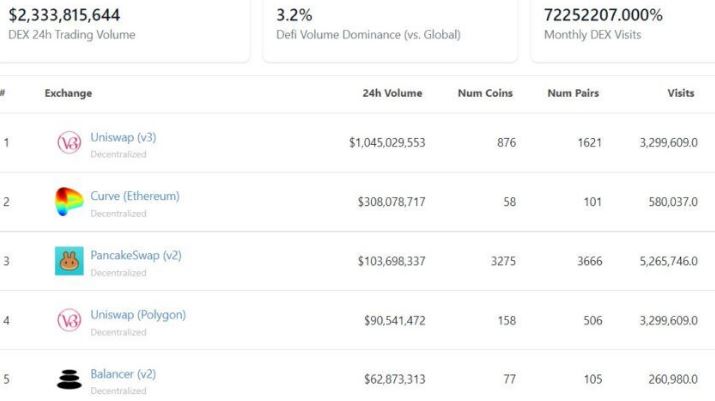This screenshot has width=715, height=401.
Task: Select rank number 3 of PancakeSwap row
Action: click(x=6, y=261)
